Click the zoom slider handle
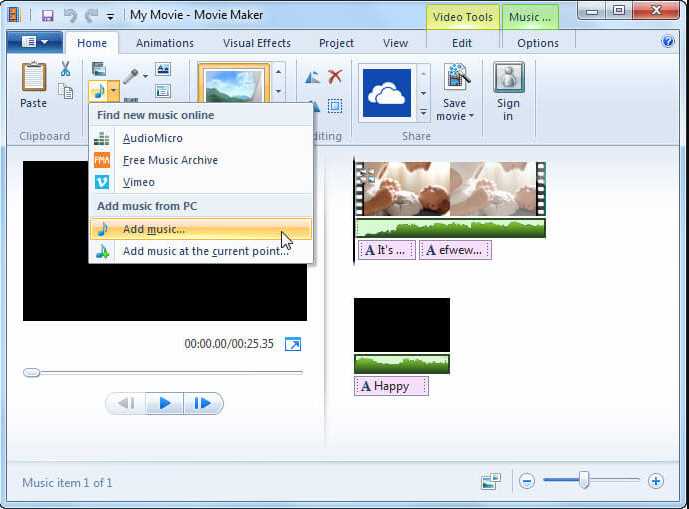The width and height of the screenshot is (689, 509). click(x=584, y=480)
